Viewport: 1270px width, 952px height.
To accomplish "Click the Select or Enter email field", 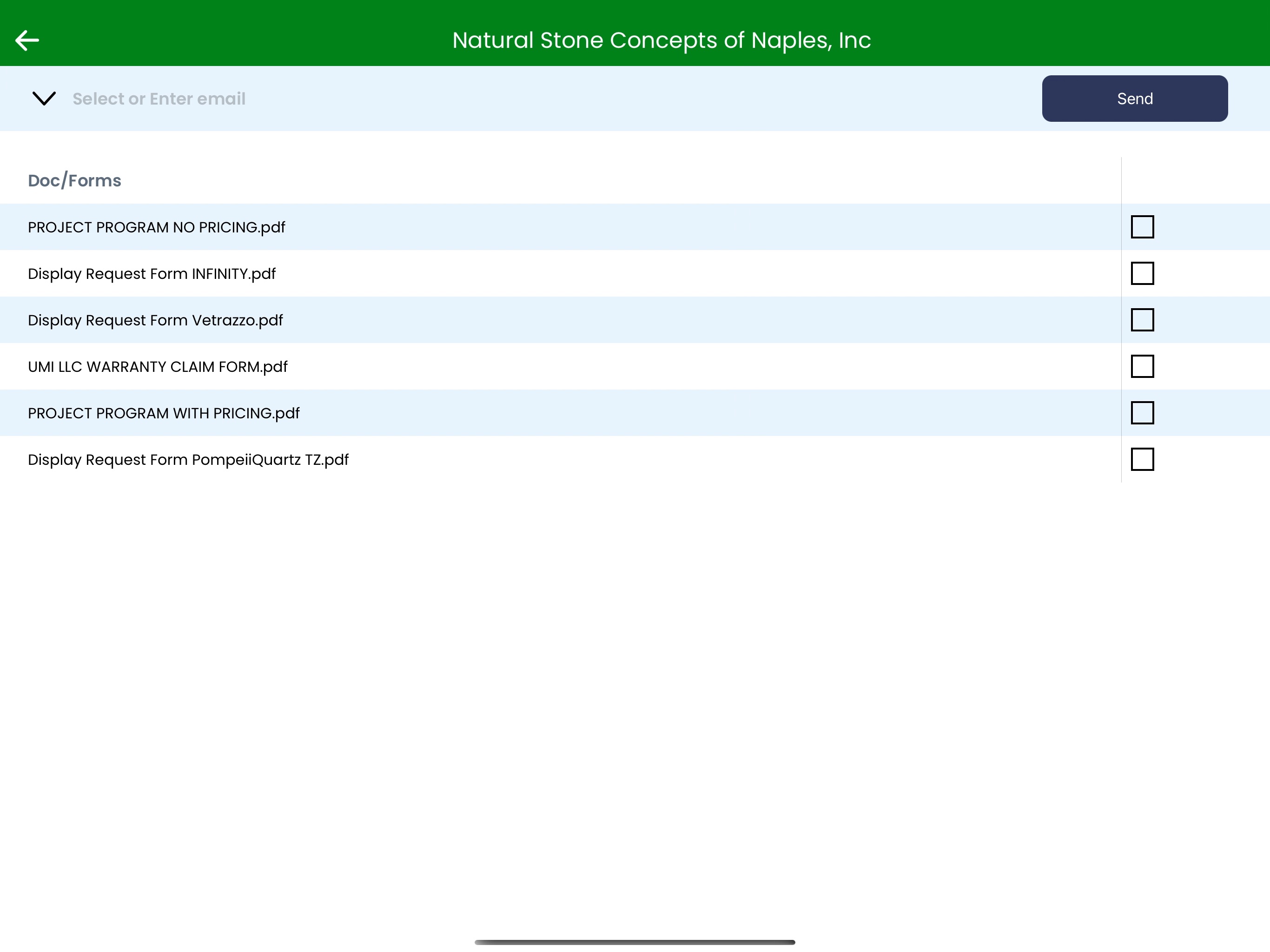I will 159,99.
